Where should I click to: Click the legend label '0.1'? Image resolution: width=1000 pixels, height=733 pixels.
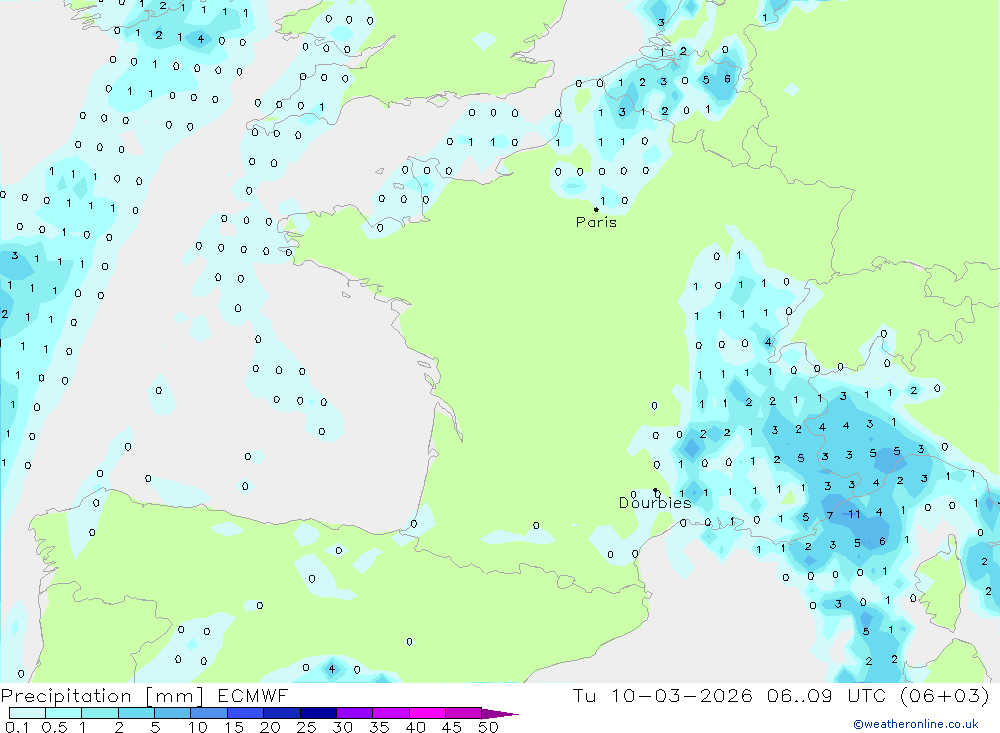point(17,727)
